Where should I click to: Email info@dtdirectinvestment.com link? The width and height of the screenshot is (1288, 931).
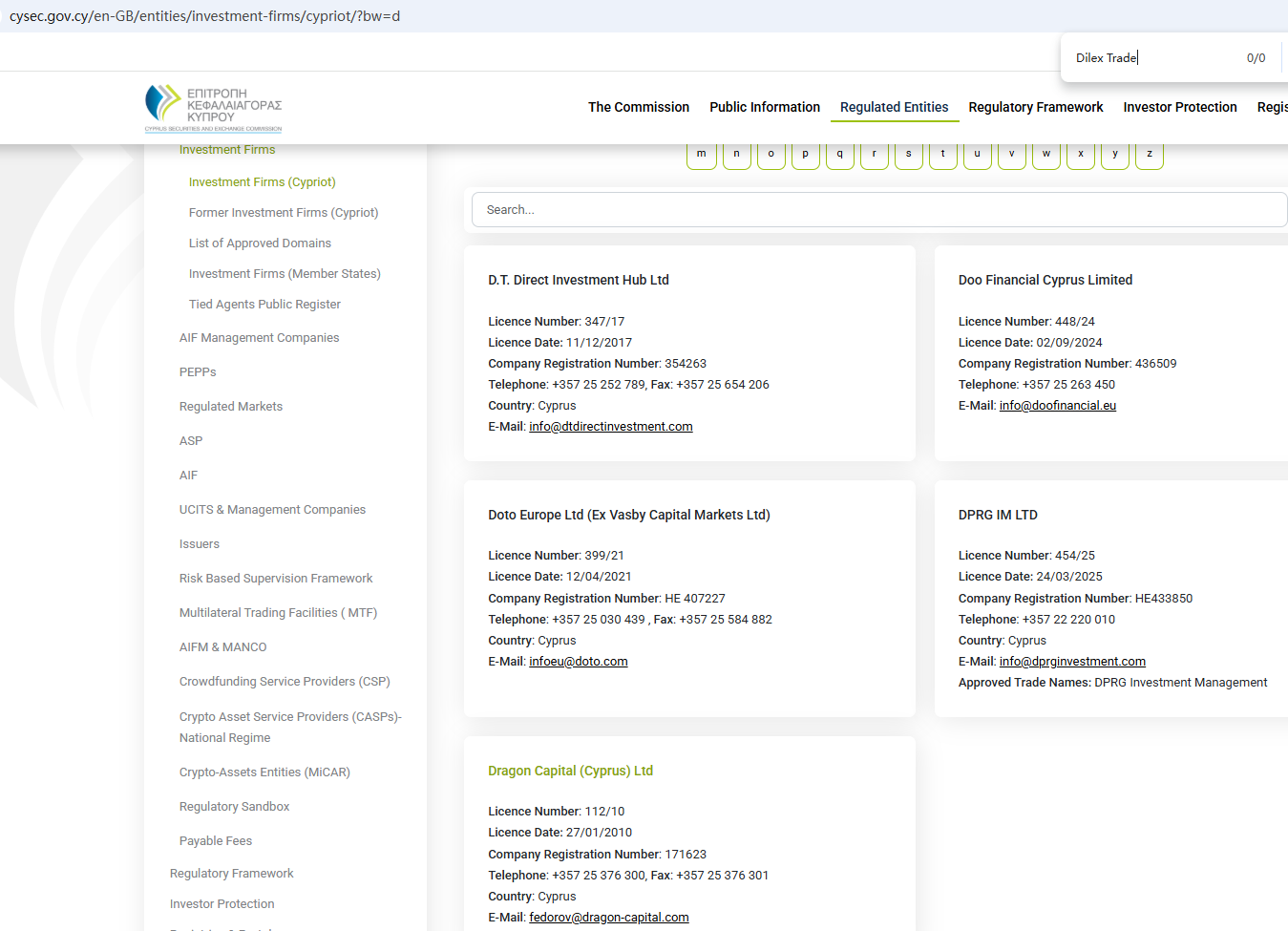click(610, 427)
